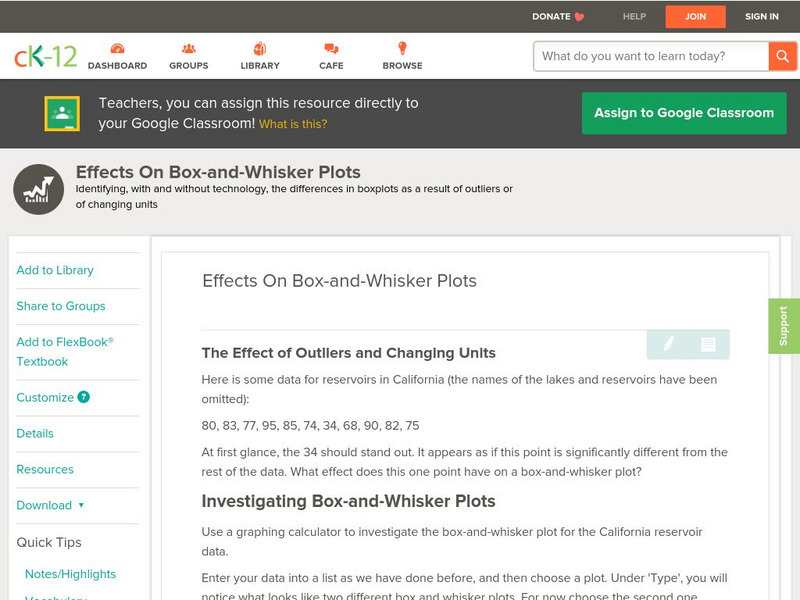Click the data line '80, 83, 77, 95...'
The width and height of the screenshot is (800, 600).
click(310, 426)
